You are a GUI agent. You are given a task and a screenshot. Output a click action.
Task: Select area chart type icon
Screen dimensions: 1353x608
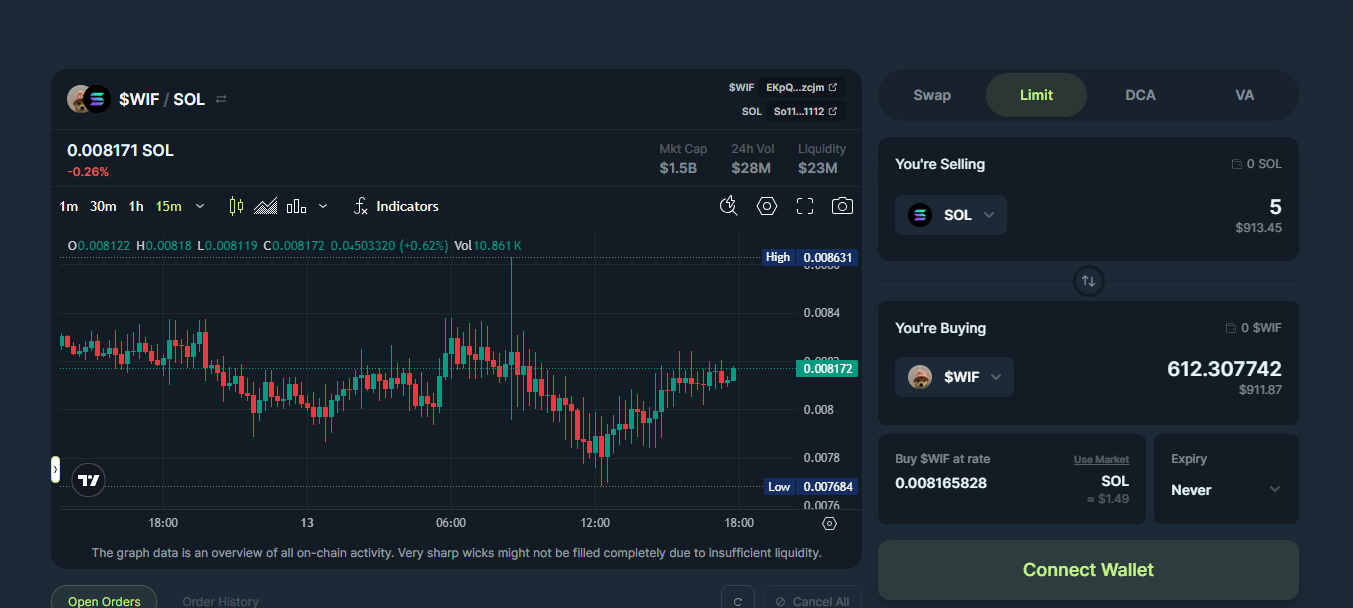coord(265,206)
